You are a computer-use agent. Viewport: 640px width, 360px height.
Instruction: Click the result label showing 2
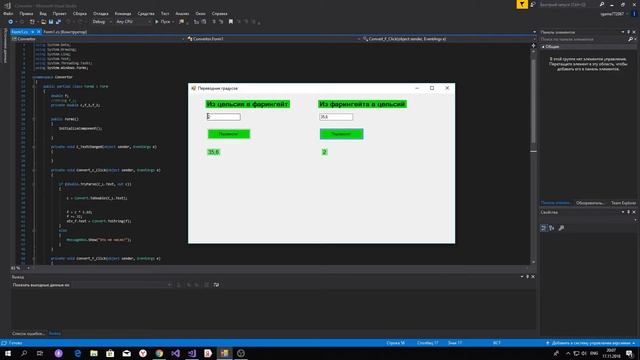tap(324, 152)
